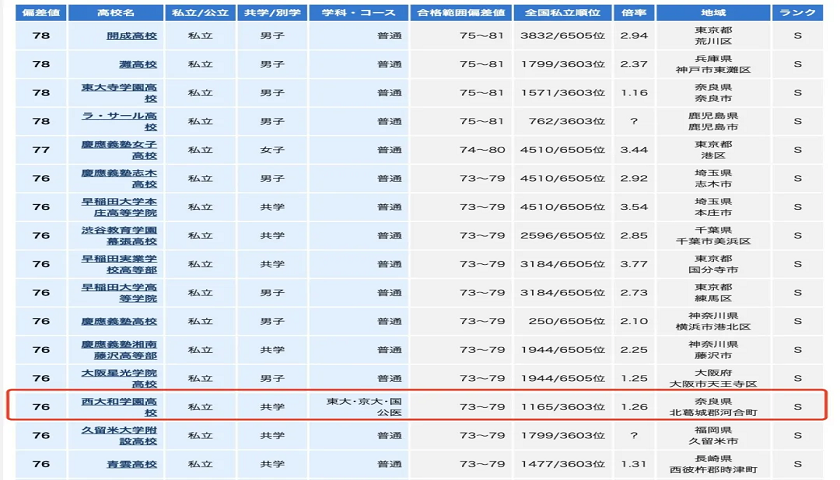Select the ラ・サール高校 link

click(x=118, y=121)
